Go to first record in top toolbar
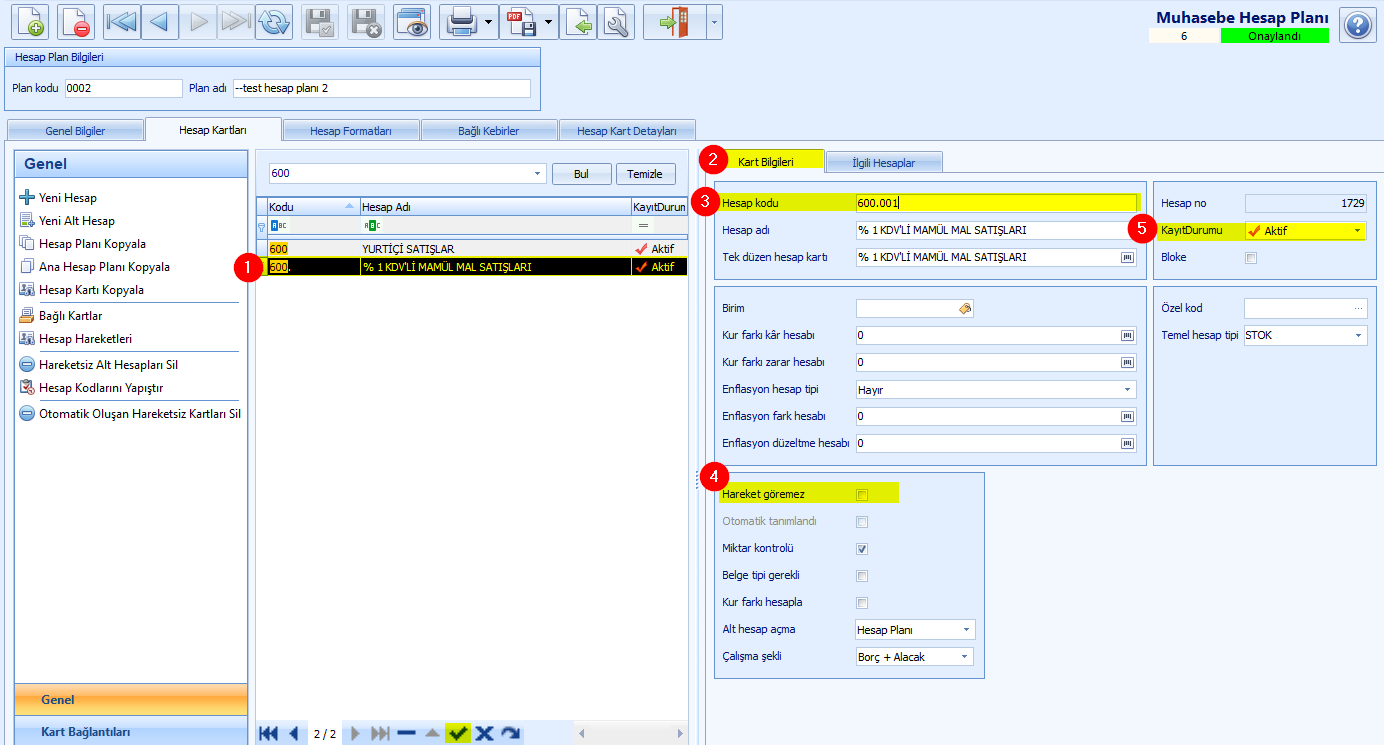Image resolution: width=1384 pixels, height=745 pixels. click(x=122, y=21)
